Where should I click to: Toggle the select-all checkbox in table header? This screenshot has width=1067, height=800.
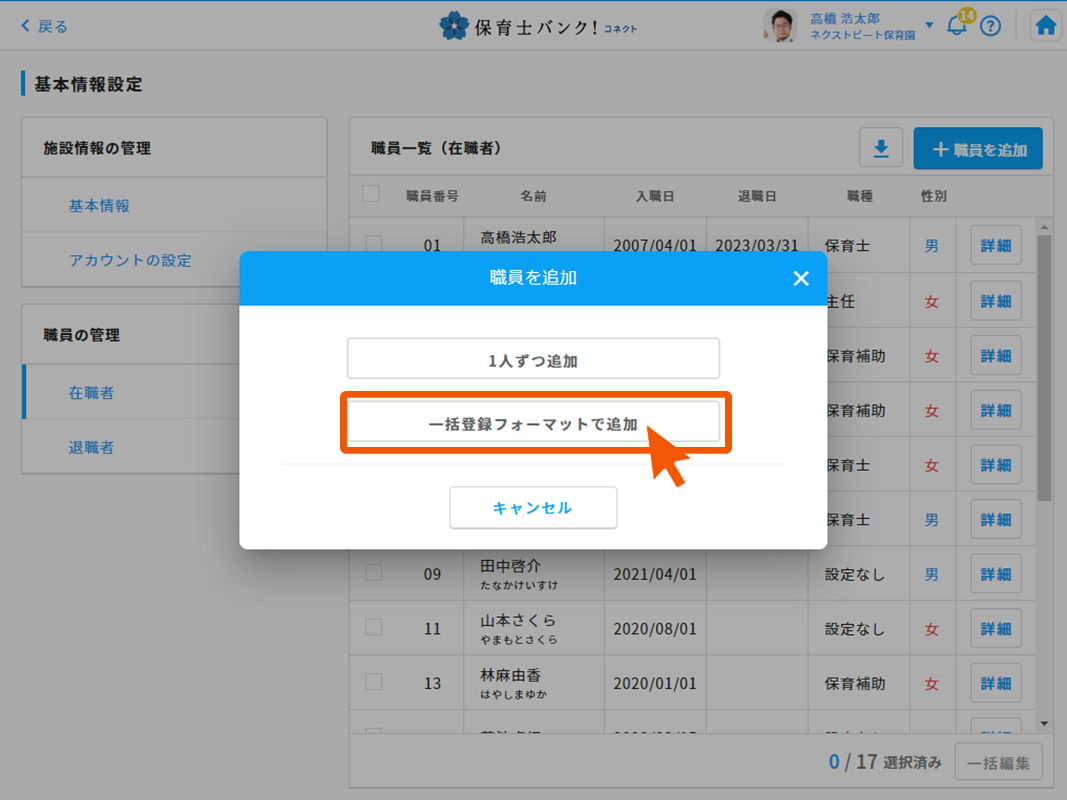point(371,194)
